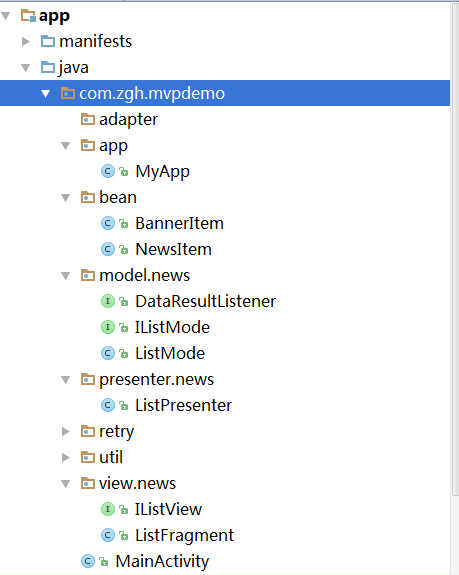Viewport: 459px width, 575px height.
Task: Select the IListMode interface
Action: point(172,327)
